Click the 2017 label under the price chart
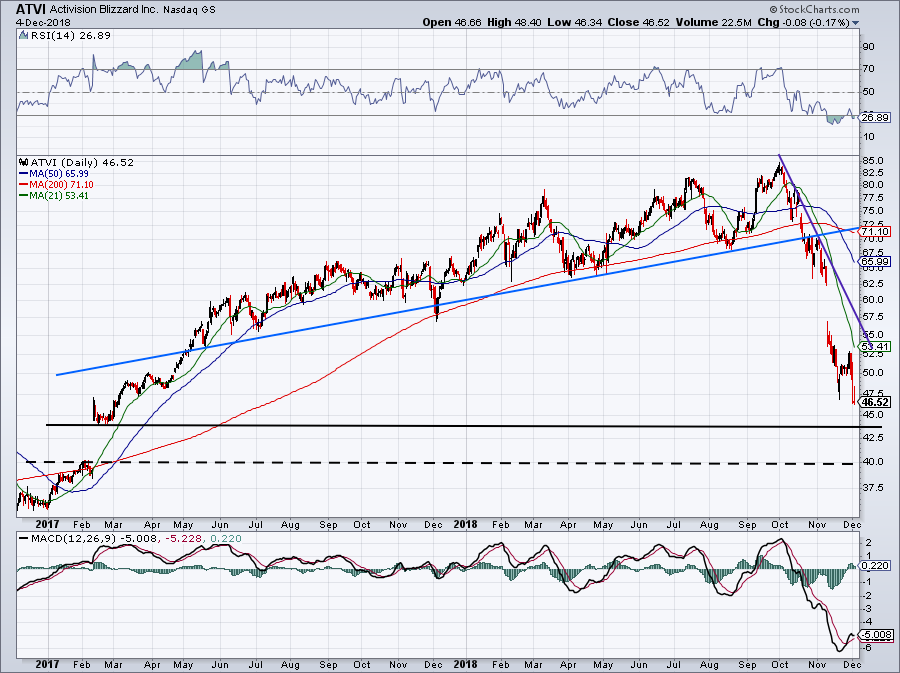Image resolution: width=900 pixels, height=673 pixels. (x=47, y=524)
